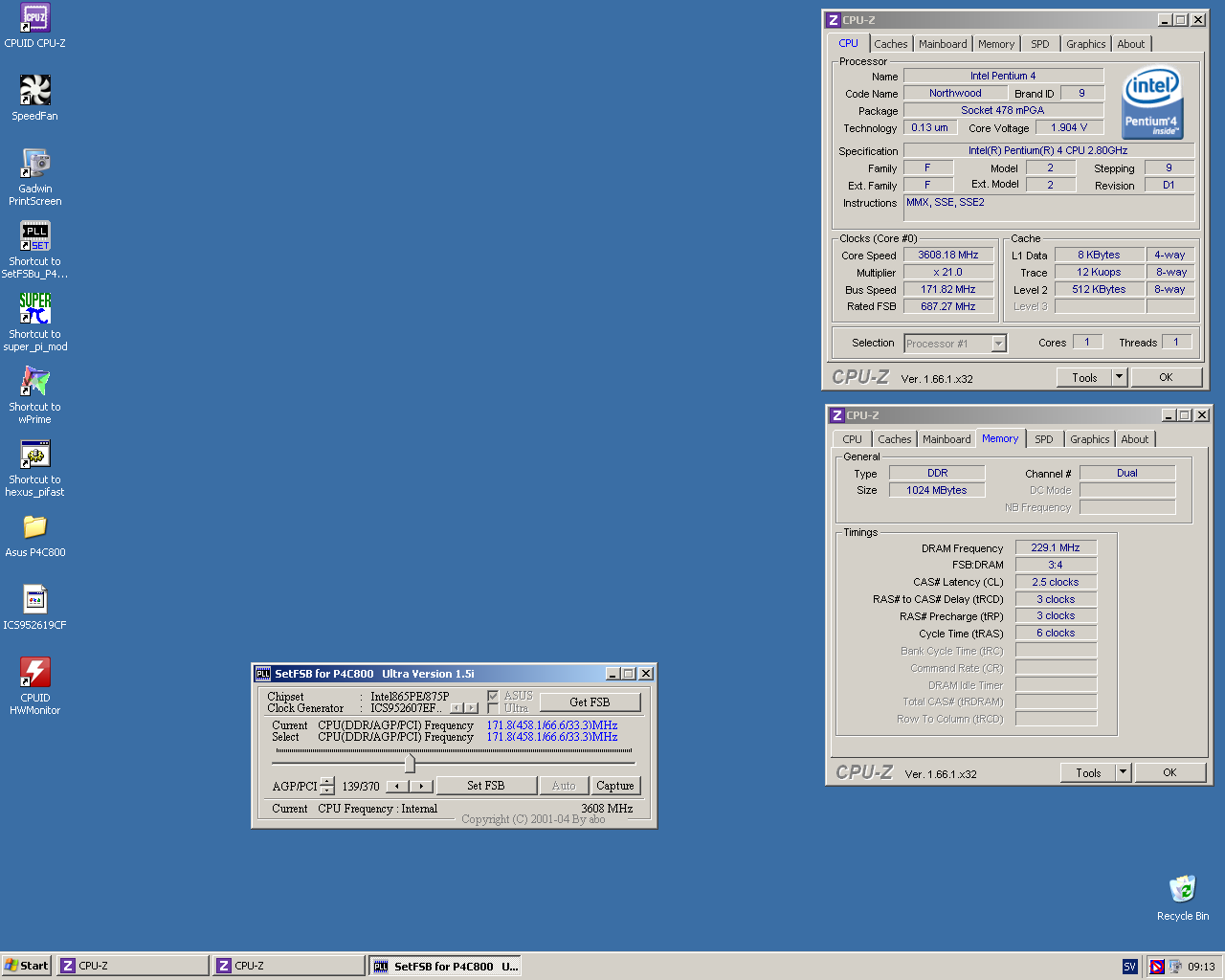Image resolution: width=1225 pixels, height=980 pixels.
Task: Click the Z title icon of lower CPU-Z window
Action: 837,415
